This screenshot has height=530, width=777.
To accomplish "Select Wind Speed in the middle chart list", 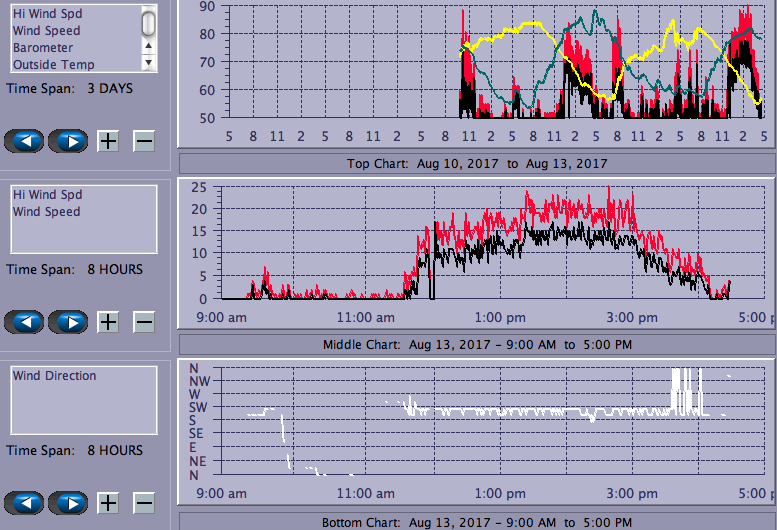I will point(46,212).
